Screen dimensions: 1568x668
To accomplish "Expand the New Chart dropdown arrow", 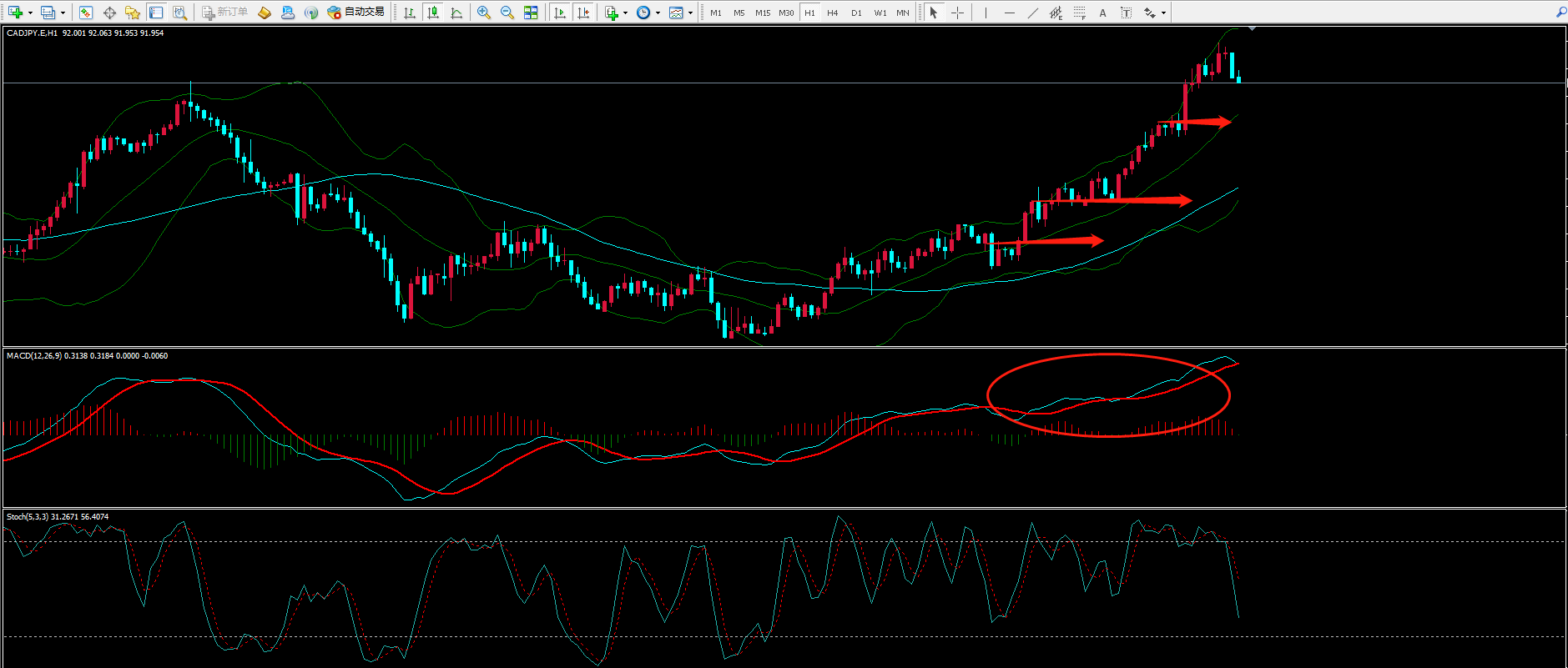I will [30, 13].
